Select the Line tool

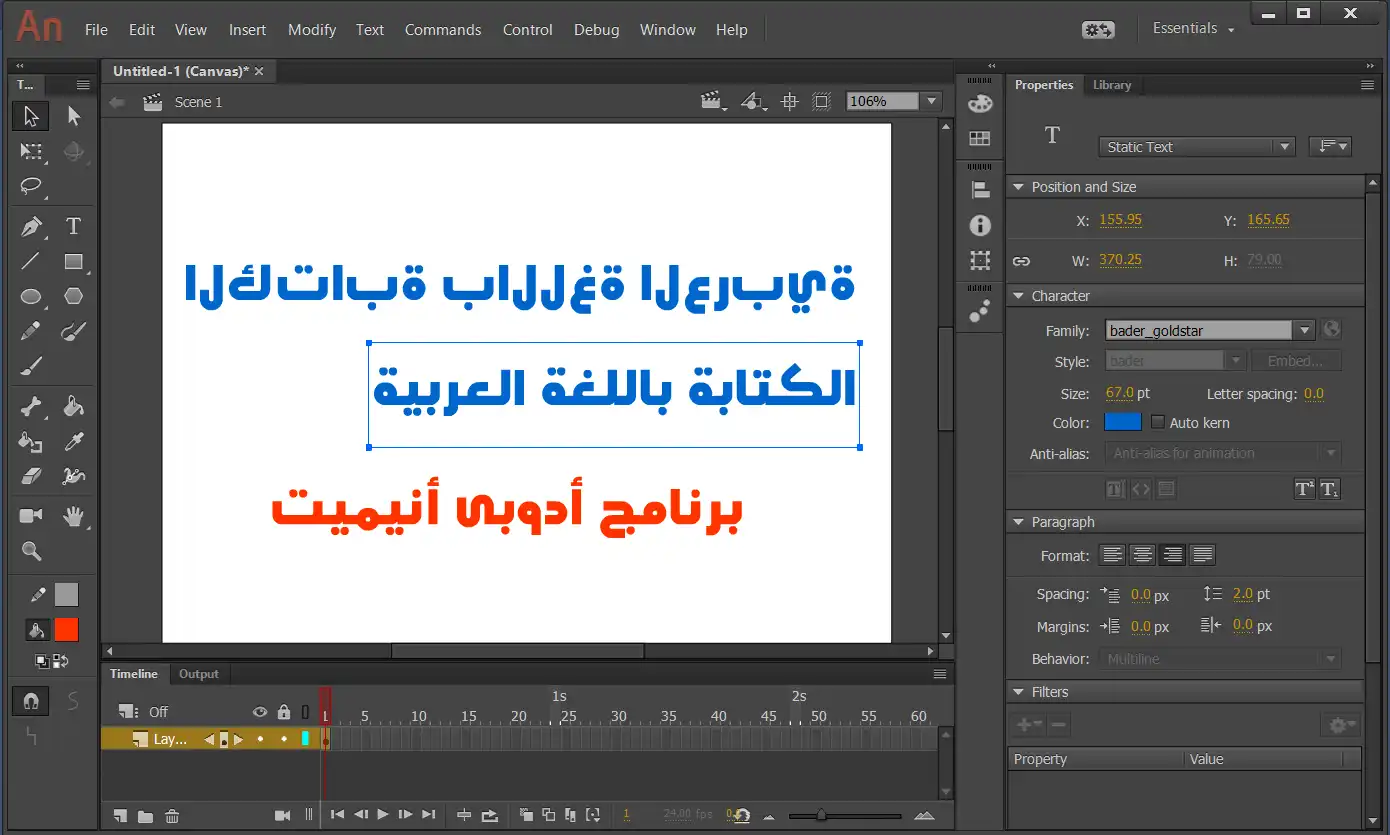pyautogui.click(x=31, y=262)
